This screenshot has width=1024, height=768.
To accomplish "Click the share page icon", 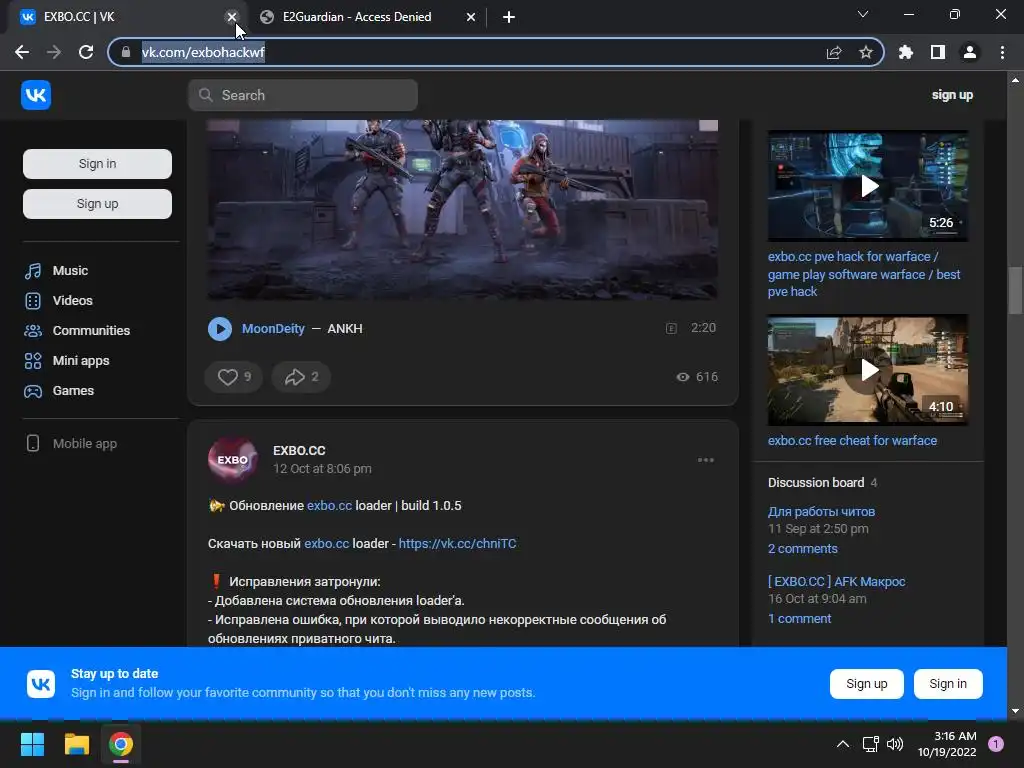I will (834, 52).
